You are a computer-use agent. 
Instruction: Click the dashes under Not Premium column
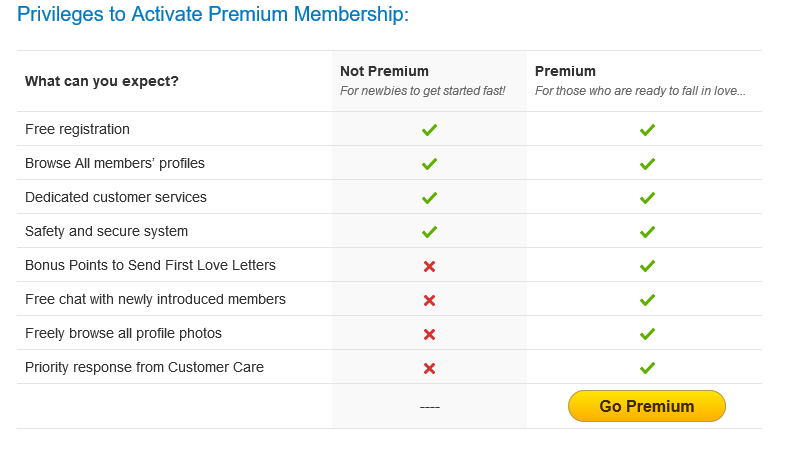429,407
